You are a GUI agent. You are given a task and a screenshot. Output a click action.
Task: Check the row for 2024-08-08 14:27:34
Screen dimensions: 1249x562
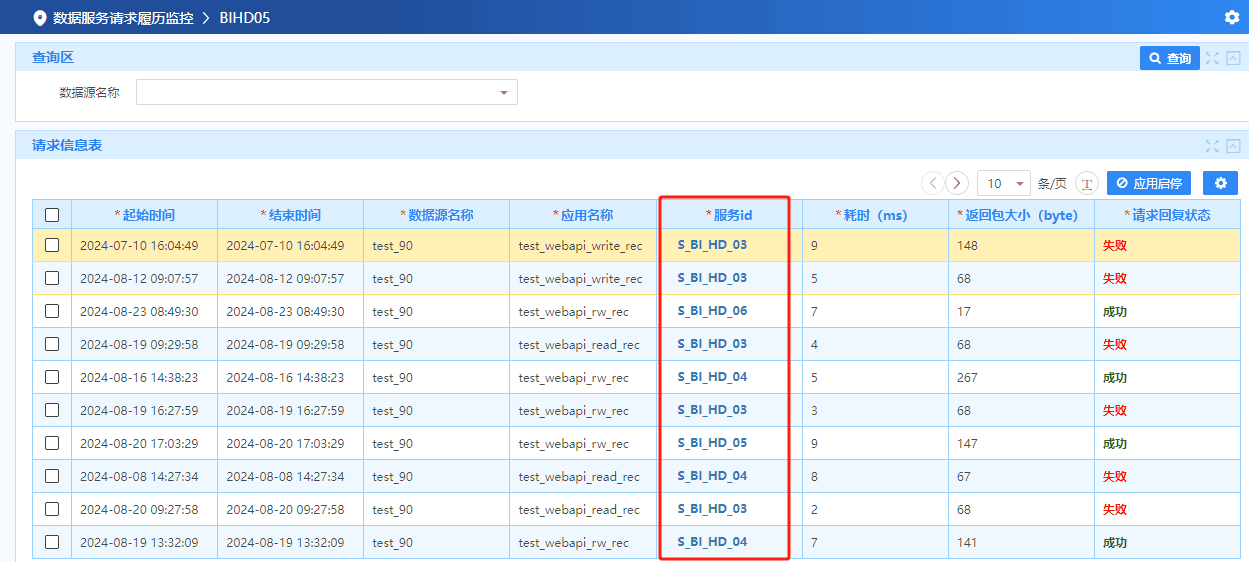pyautogui.click(x=52, y=476)
